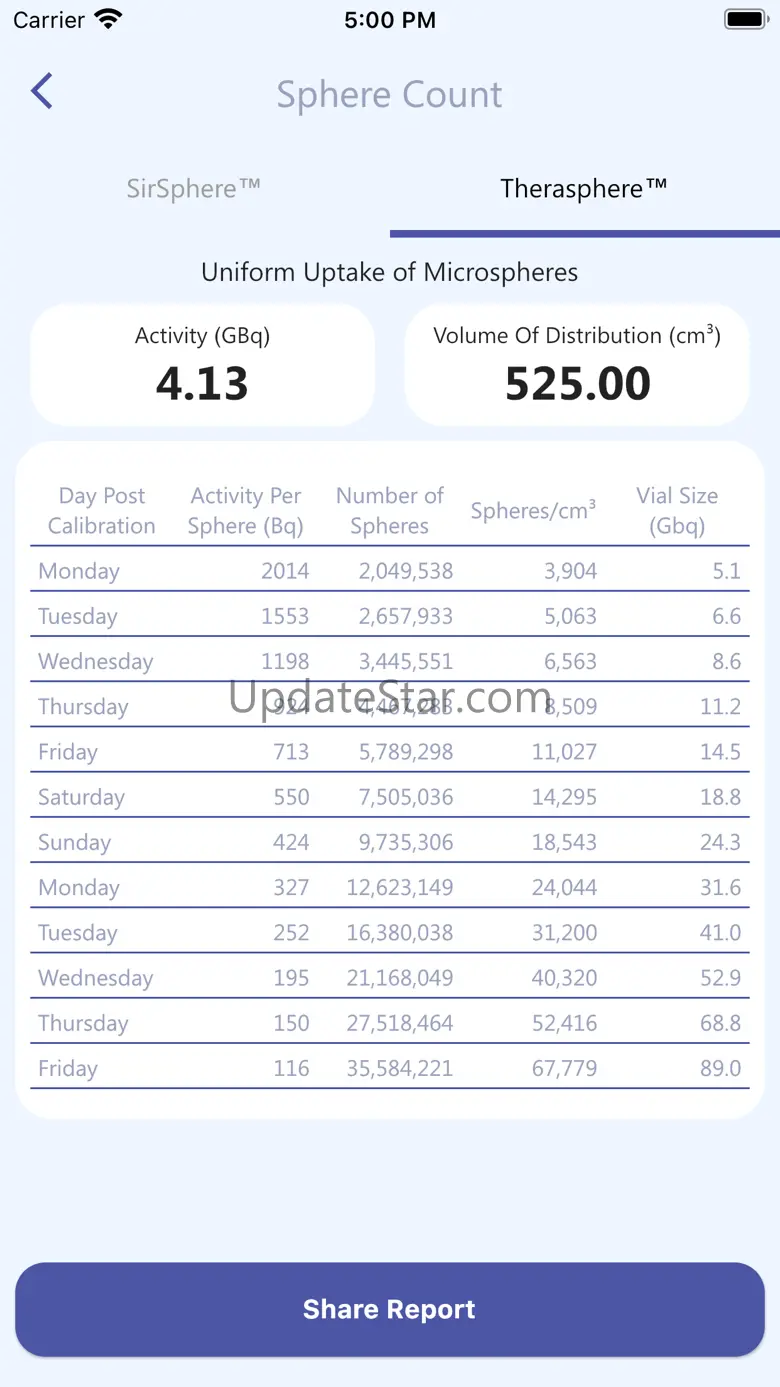Tap the back arrow icon

point(42,91)
